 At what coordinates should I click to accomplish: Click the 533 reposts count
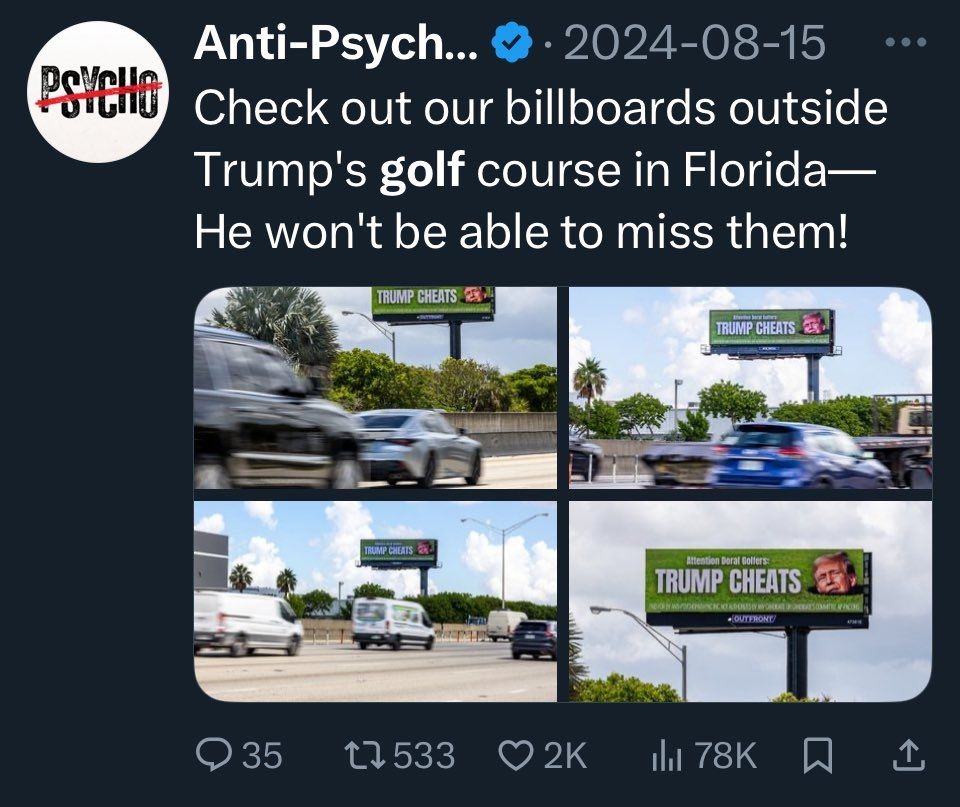pyautogui.click(x=424, y=756)
